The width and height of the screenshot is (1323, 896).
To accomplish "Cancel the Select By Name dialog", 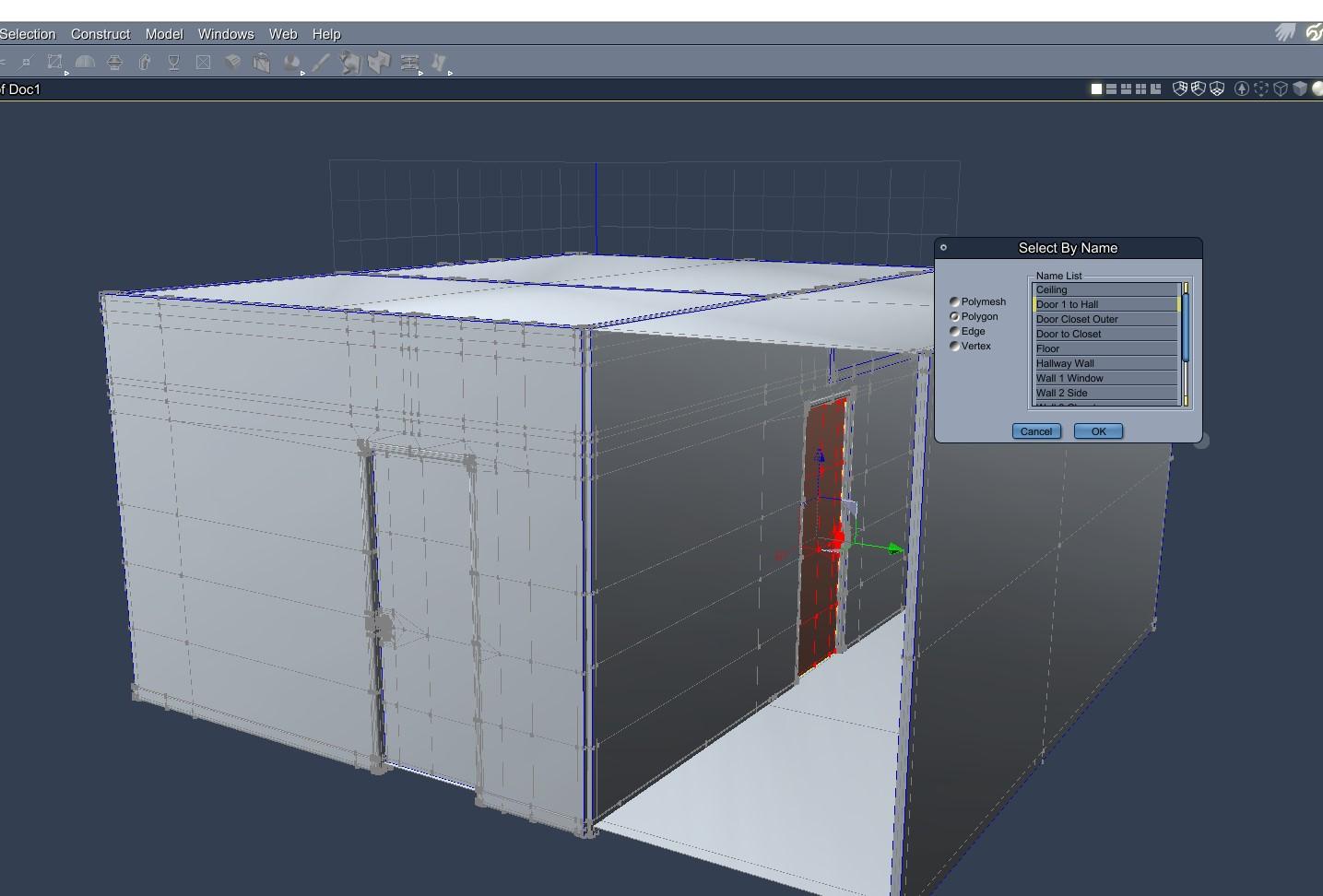I will [1036, 431].
